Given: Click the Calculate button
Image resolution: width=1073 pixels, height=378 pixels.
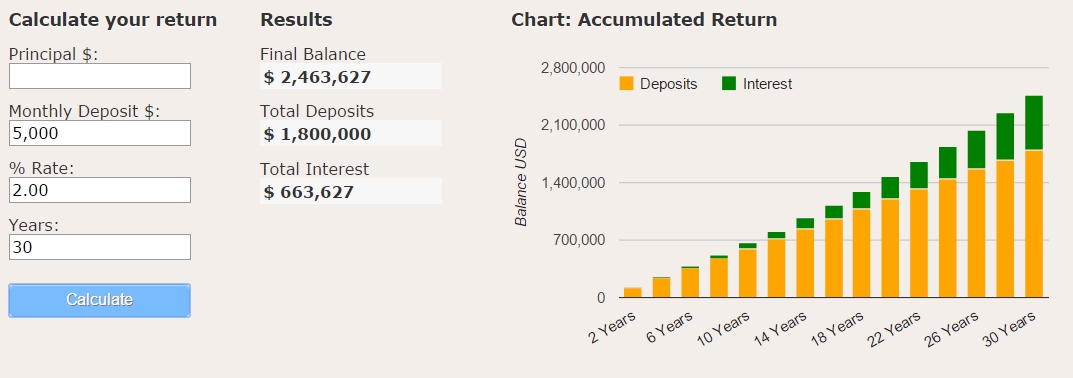Looking at the screenshot, I should (x=99, y=300).
